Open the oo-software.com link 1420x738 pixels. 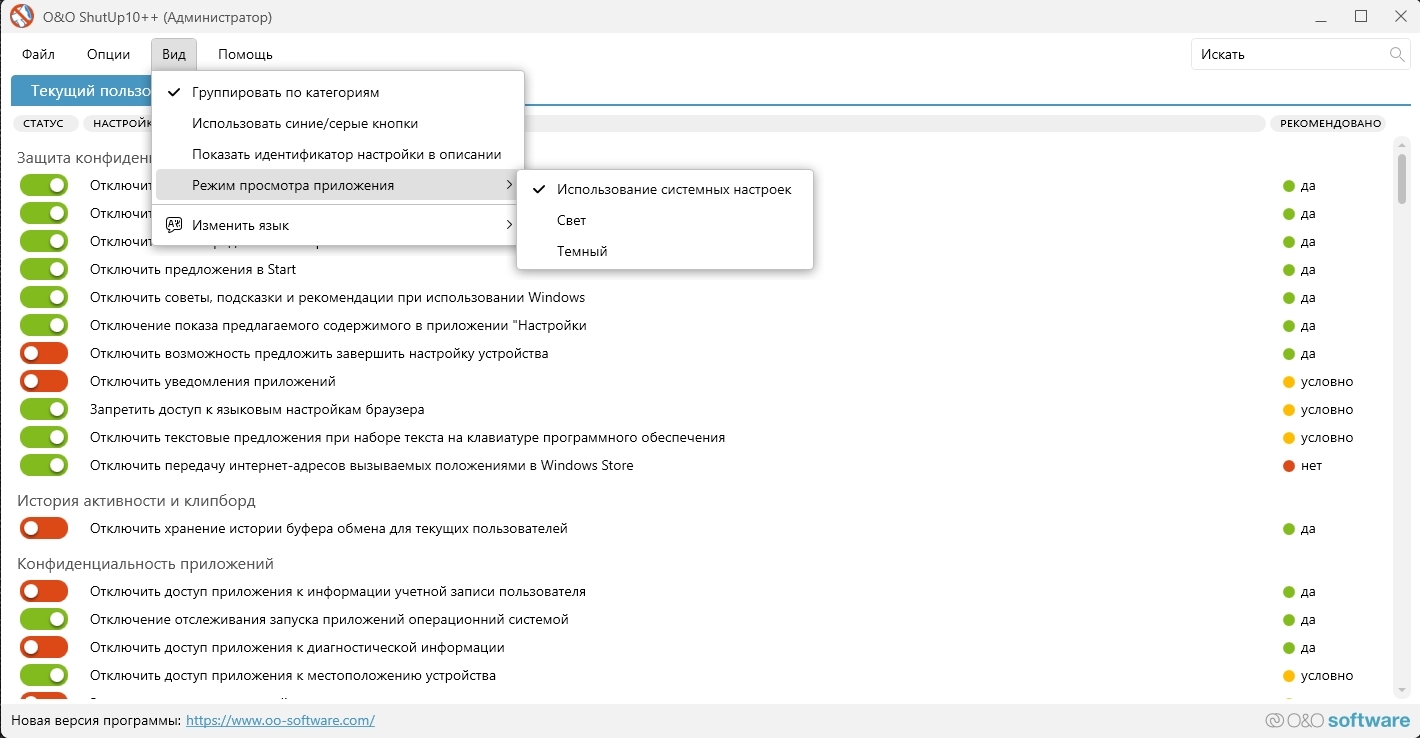[x=280, y=720]
